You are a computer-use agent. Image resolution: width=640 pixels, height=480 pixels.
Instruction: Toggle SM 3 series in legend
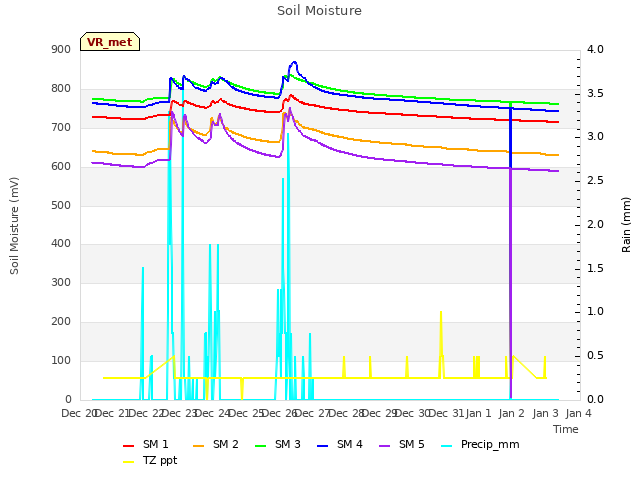pyautogui.click(x=278, y=444)
